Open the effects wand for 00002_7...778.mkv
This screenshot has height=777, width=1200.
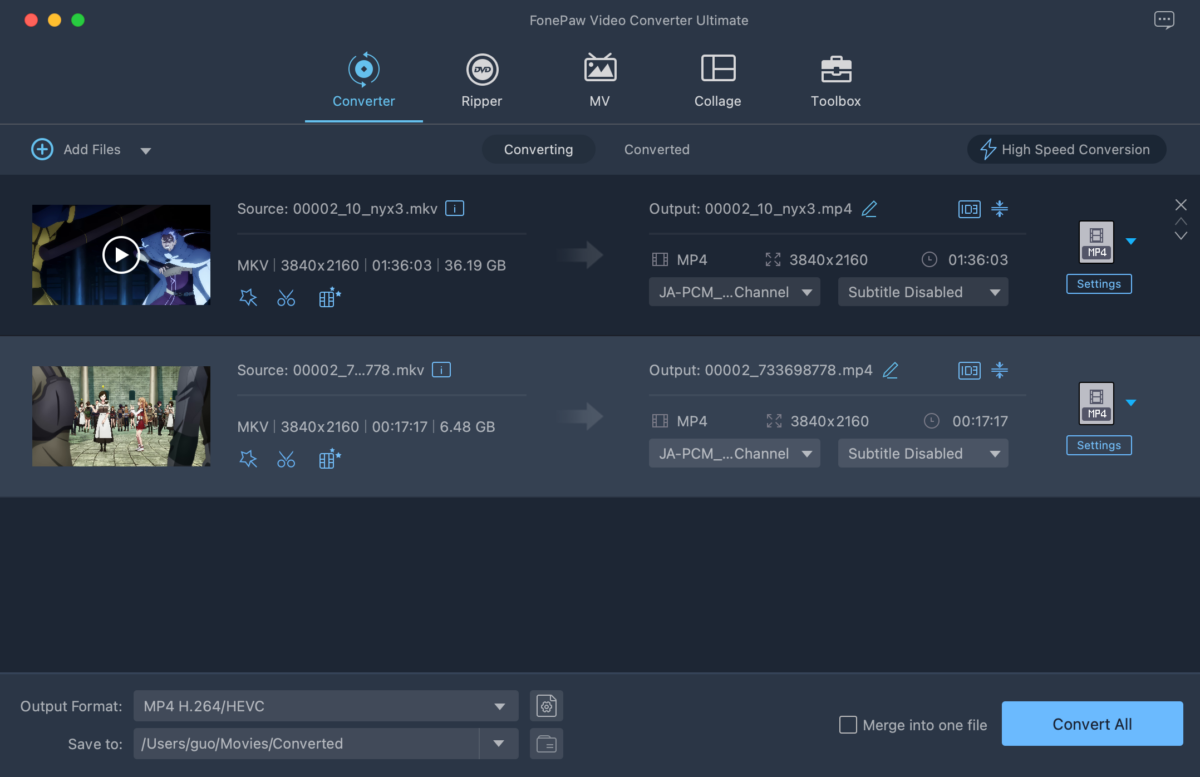coord(248,458)
